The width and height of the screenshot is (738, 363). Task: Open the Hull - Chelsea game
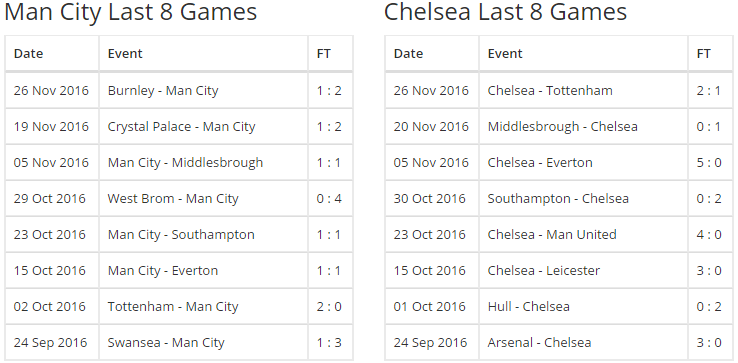tap(529, 307)
